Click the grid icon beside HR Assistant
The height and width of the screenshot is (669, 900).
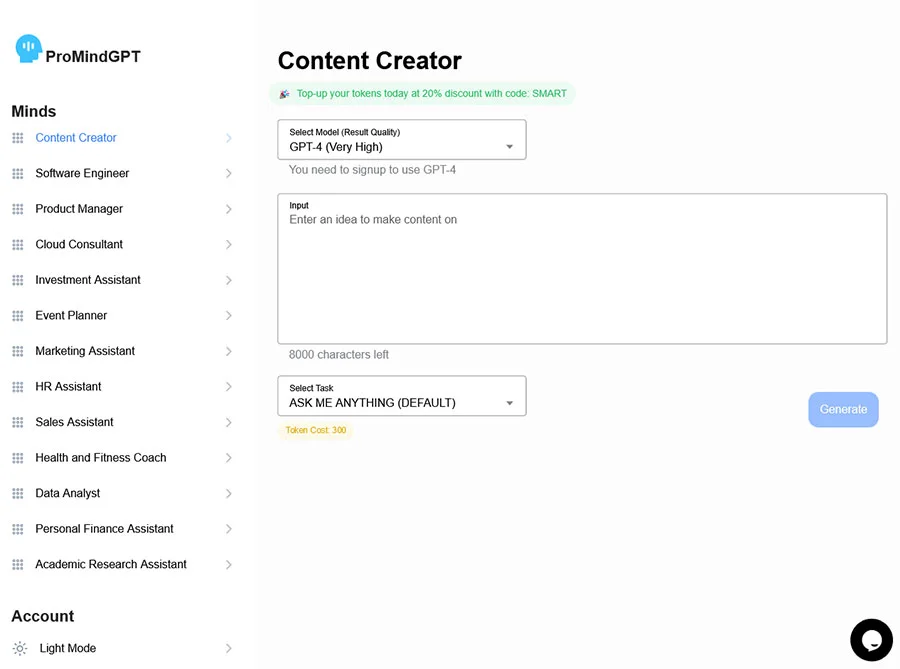[x=17, y=387]
